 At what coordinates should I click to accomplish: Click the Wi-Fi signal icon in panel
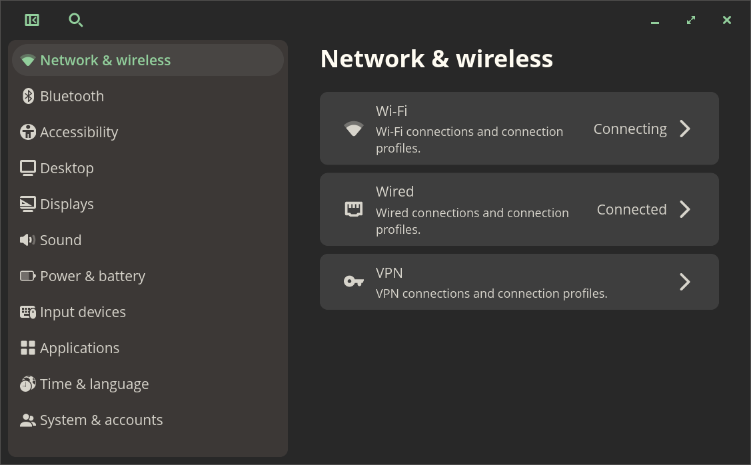pyautogui.click(x=353, y=129)
